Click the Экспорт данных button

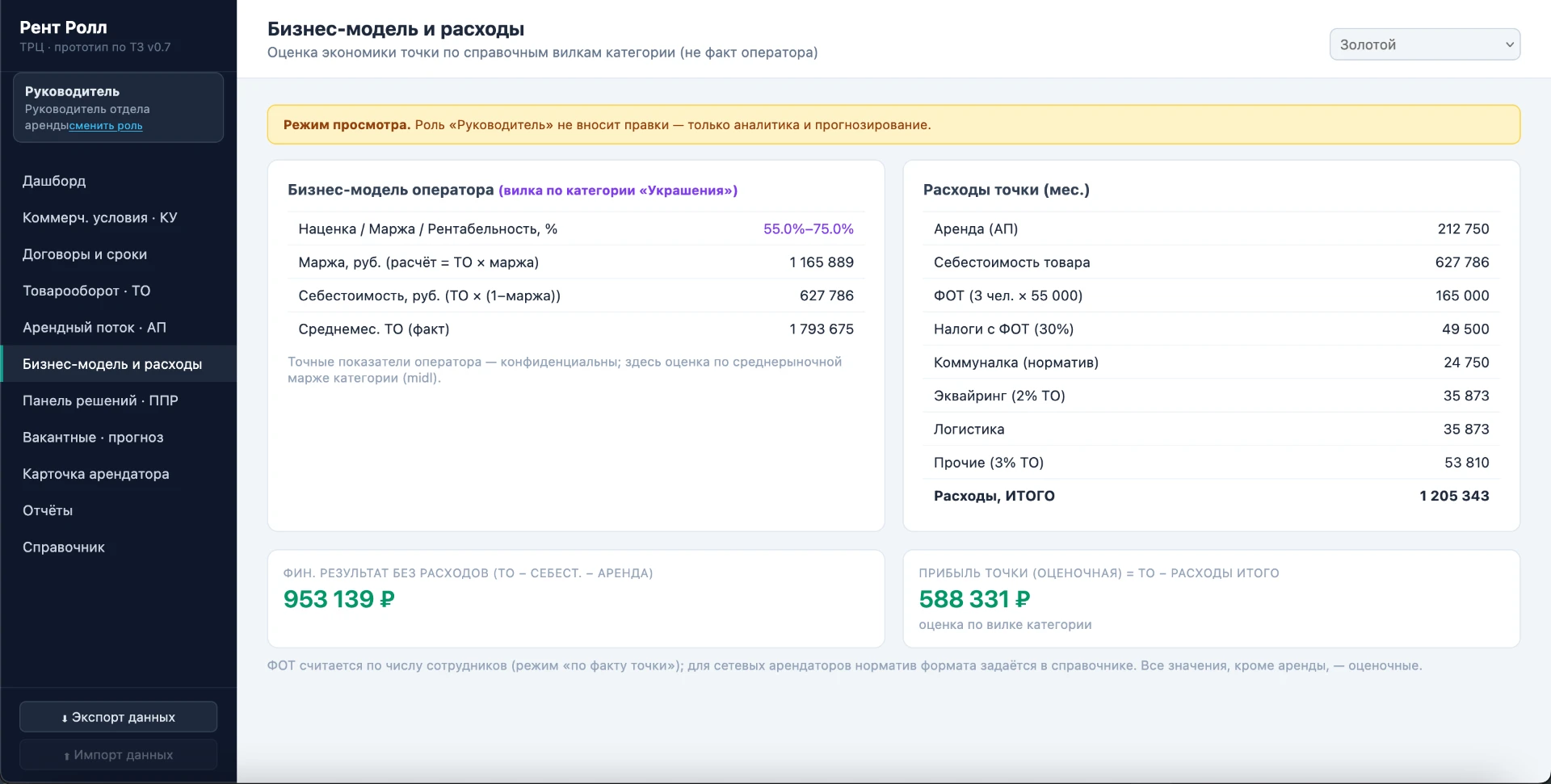click(x=118, y=717)
